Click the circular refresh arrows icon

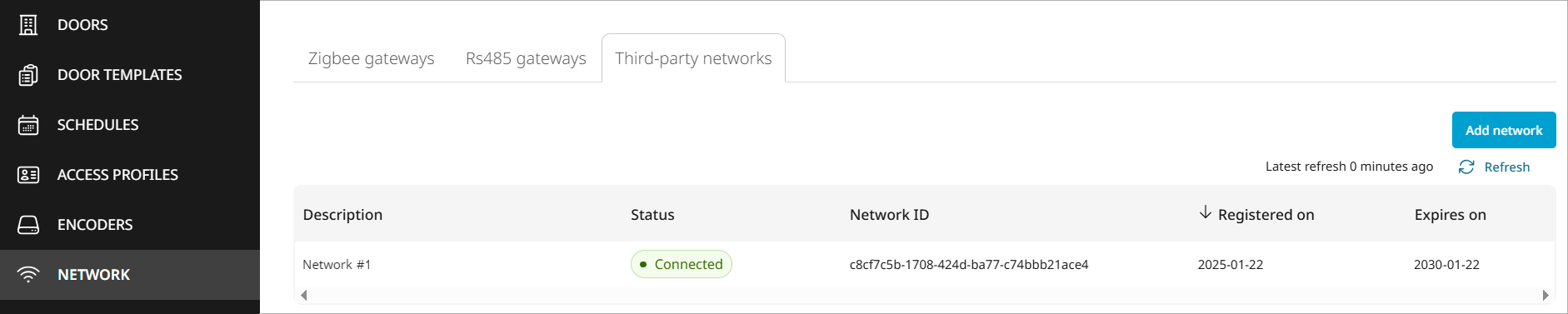pyautogui.click(x=1466, y=167)
